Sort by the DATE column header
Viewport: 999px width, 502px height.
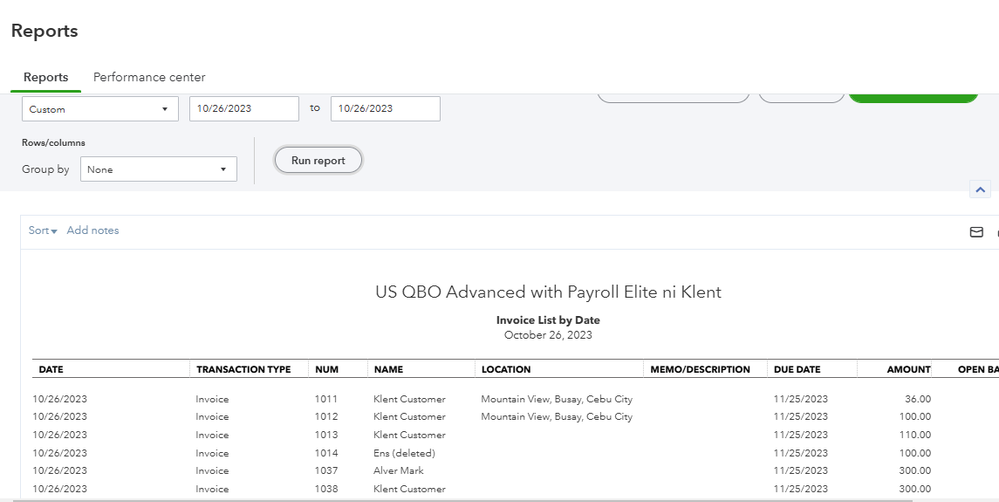pos(51,370)
